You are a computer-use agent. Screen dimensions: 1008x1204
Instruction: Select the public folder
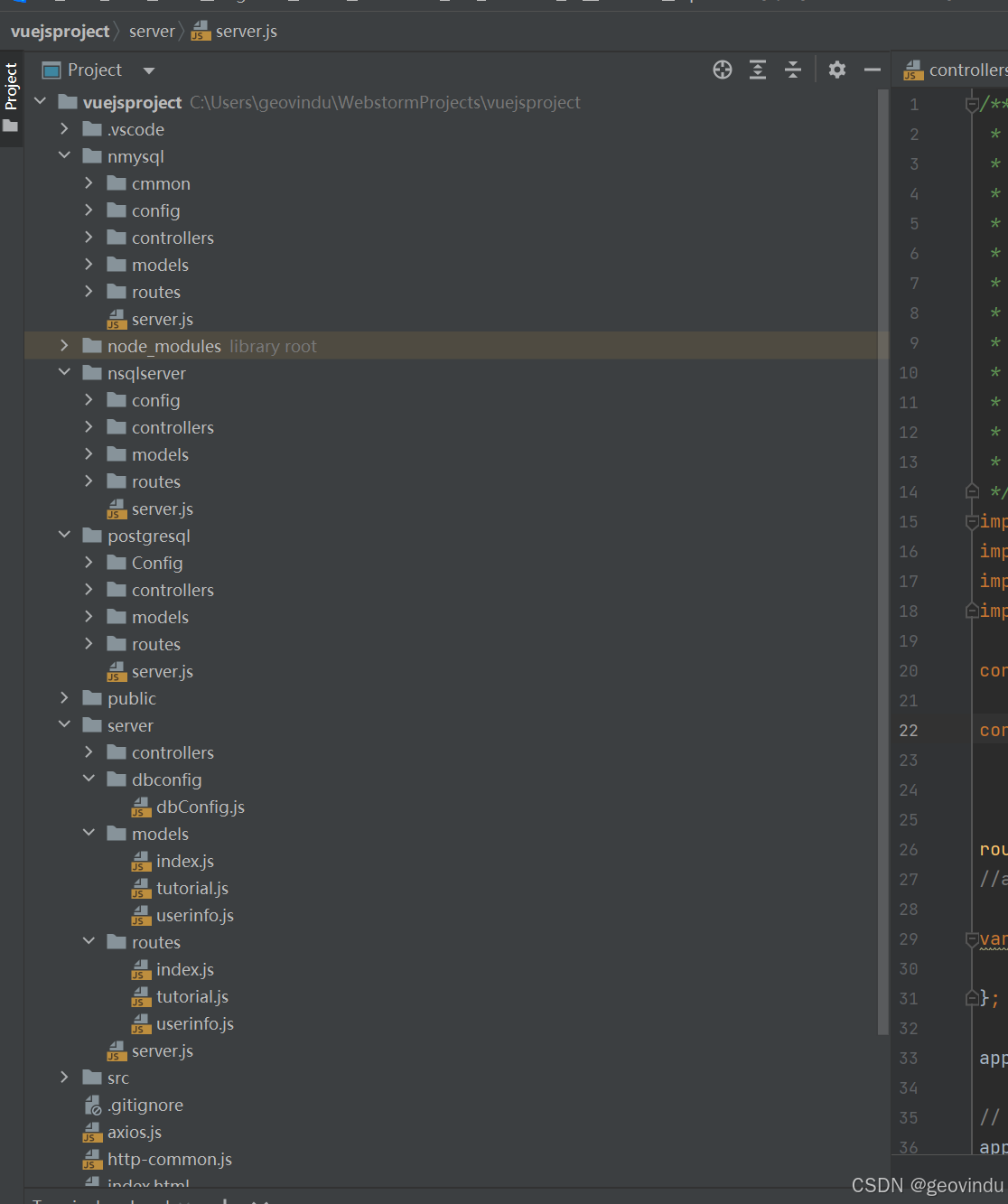132,698
